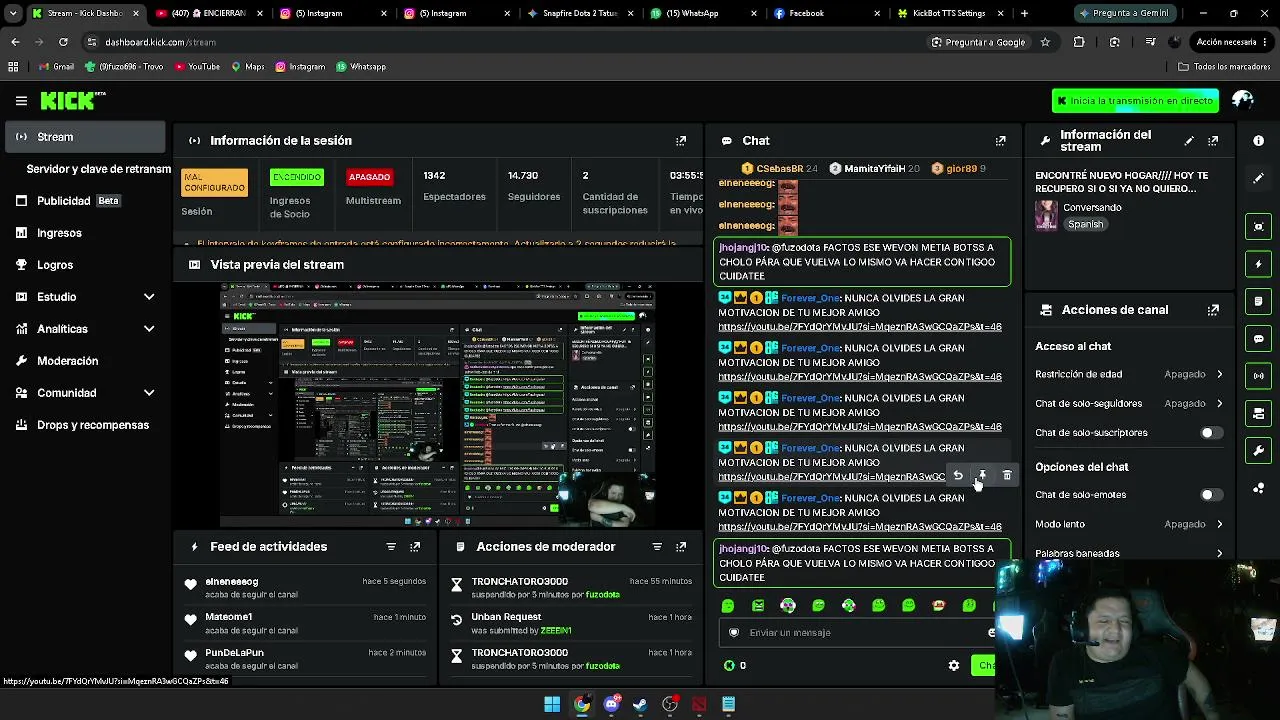The width and height of the screenshot is (1280, 720).
Task: Toggle Chat de solo-emotes switch
Action: (x=1210, y=495)
